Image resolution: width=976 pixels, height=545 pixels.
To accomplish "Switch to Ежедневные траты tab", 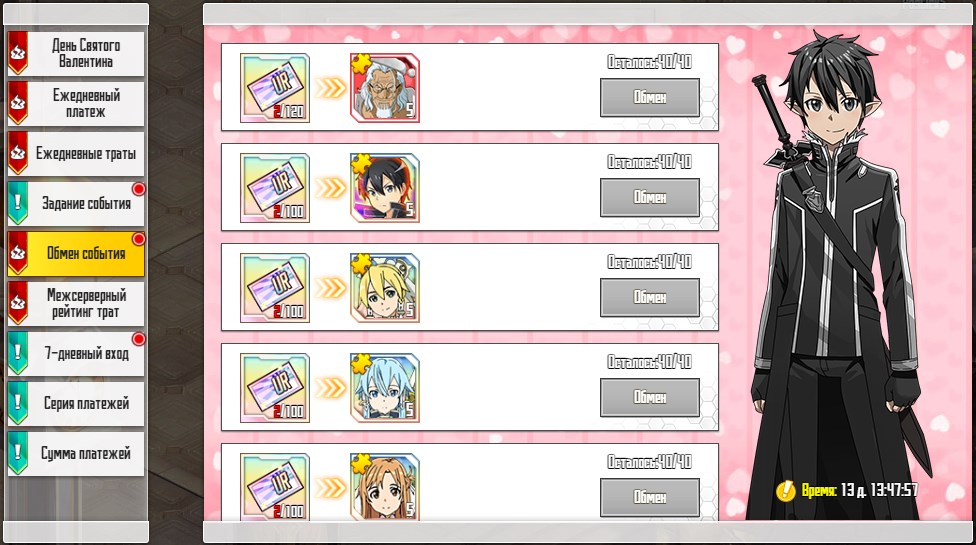I will coord(76,153).
